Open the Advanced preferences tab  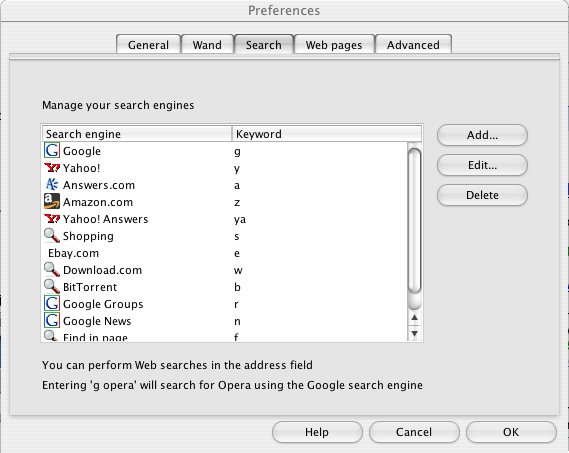pyautogui.click(x=413, y=45)
